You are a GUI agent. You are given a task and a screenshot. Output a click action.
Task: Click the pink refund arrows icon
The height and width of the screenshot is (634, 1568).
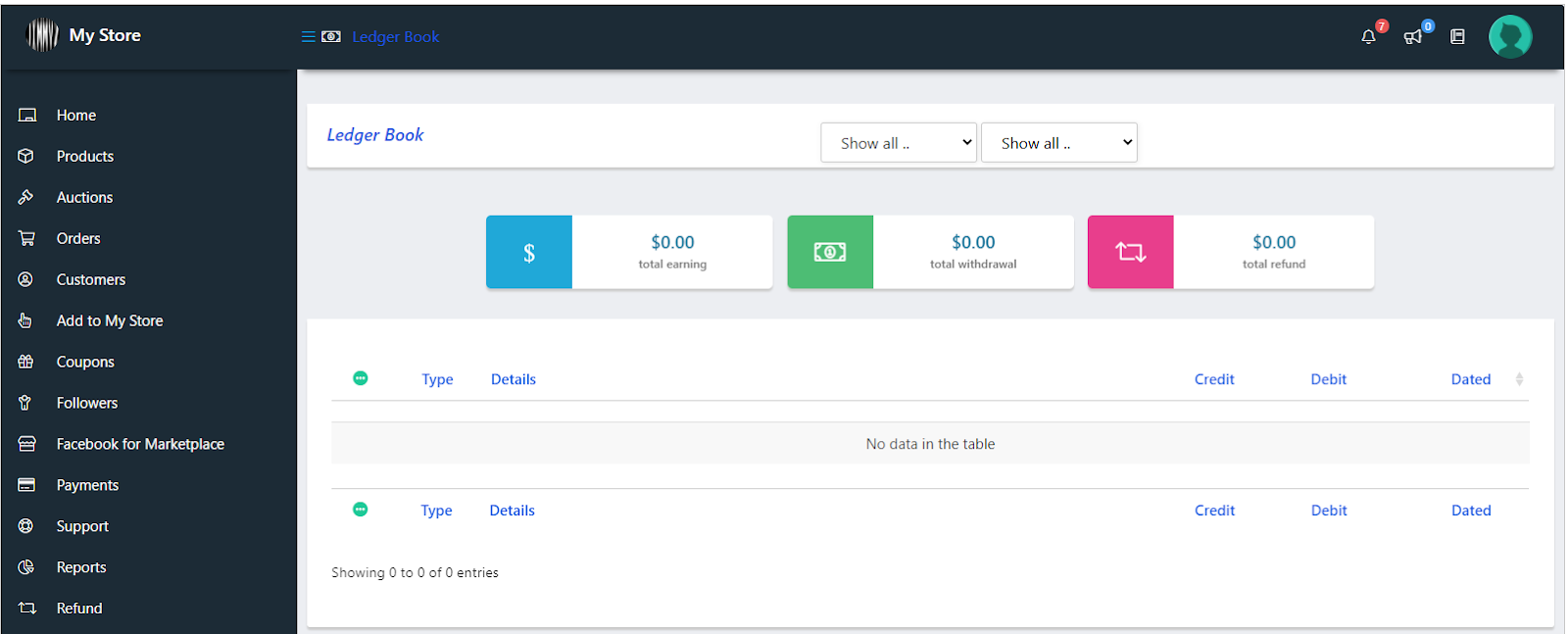point(1131,253)
